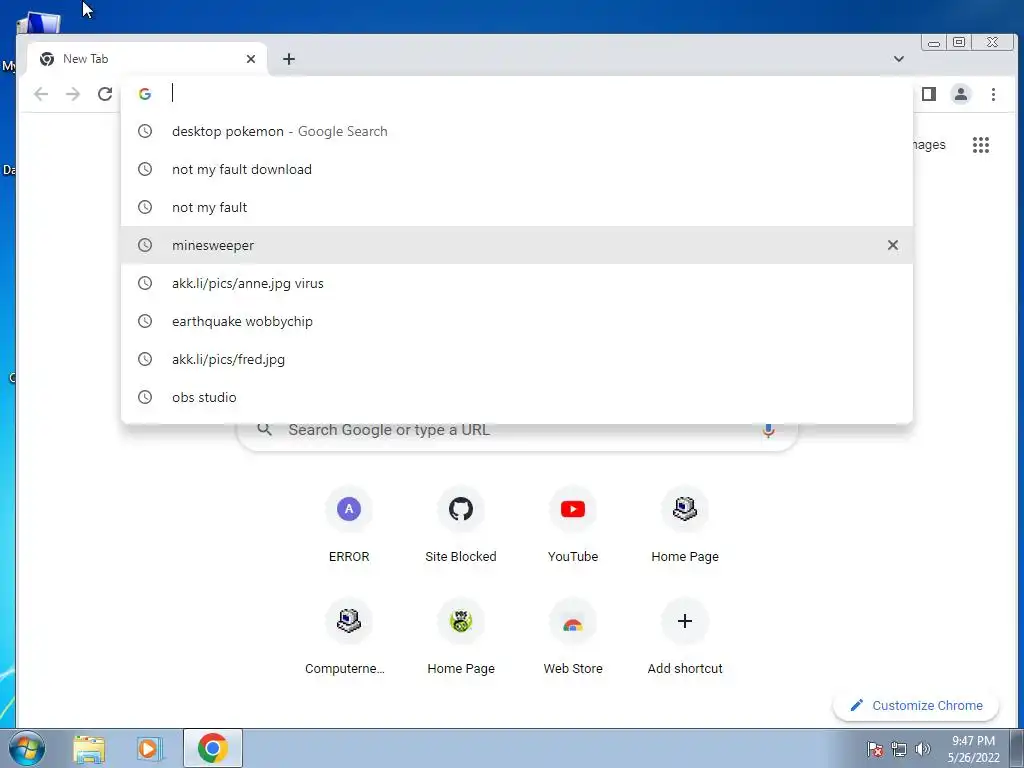This screenshot has height=768, width=1024.
Task: Open the Home Page shortcut beside Web Store
Action: (460, 637)
